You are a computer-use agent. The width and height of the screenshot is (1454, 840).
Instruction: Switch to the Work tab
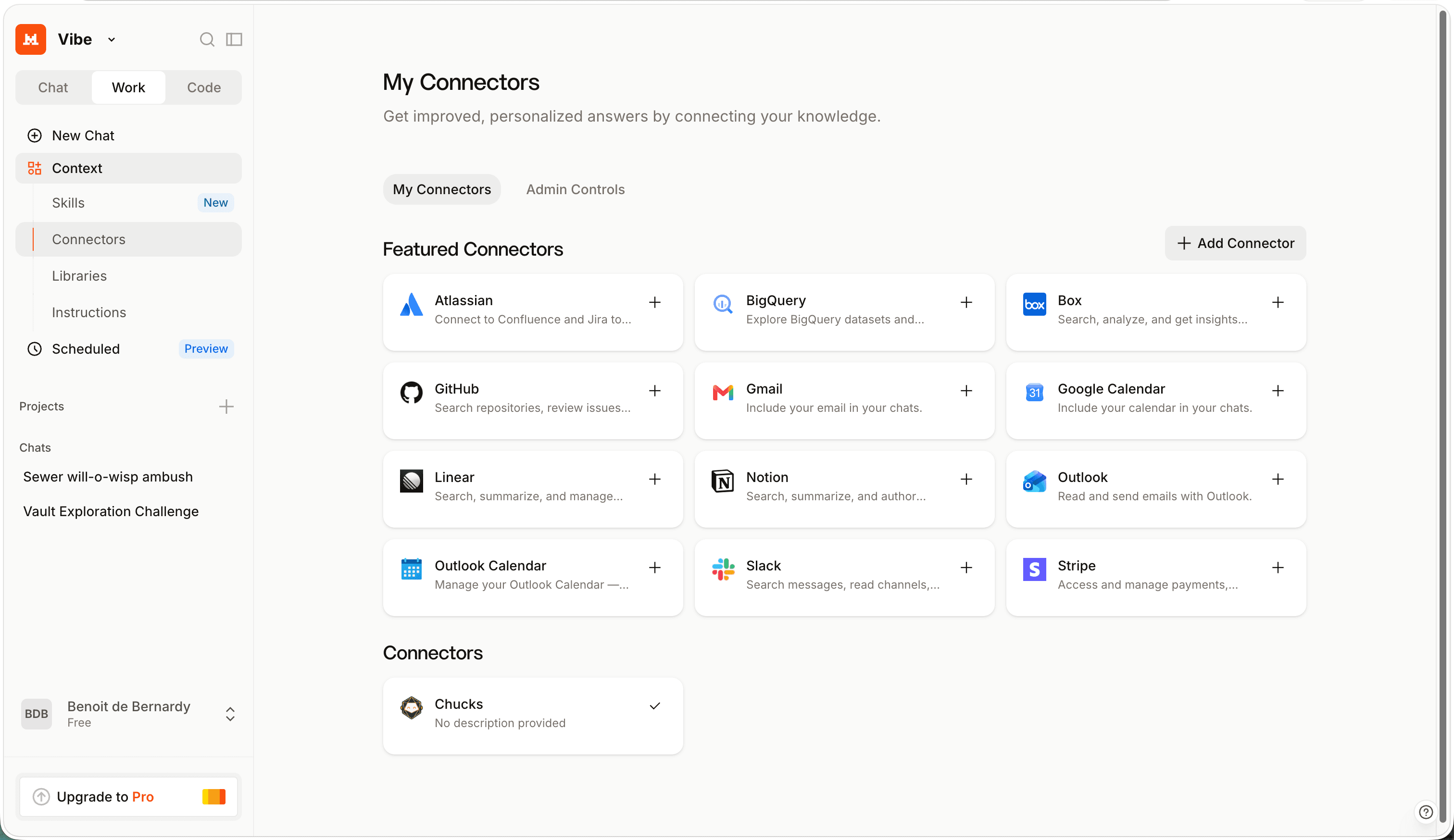point(128,87)
